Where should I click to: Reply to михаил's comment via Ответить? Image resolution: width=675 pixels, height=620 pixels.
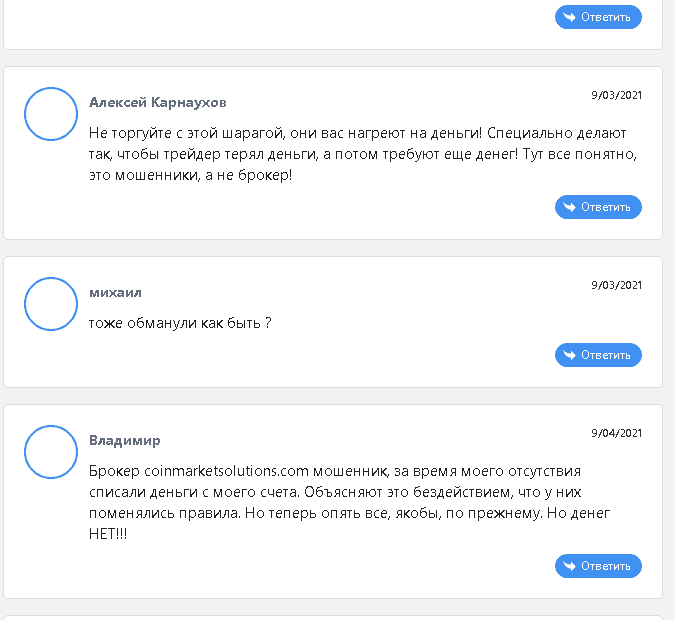598,355
